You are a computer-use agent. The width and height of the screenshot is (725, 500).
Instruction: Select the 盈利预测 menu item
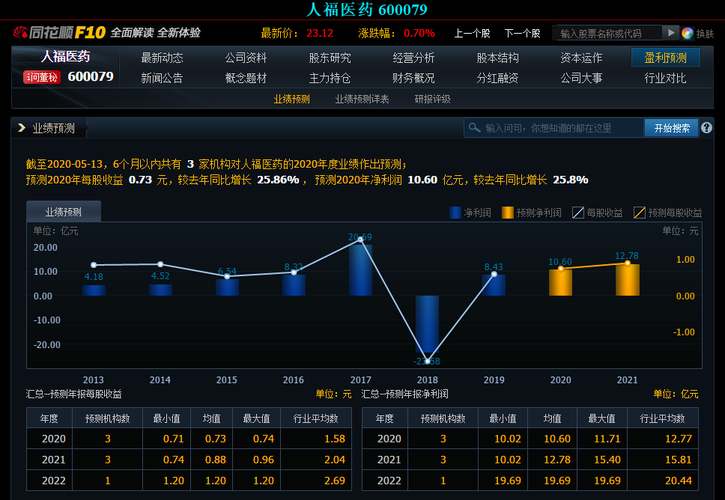coord(665,58)
